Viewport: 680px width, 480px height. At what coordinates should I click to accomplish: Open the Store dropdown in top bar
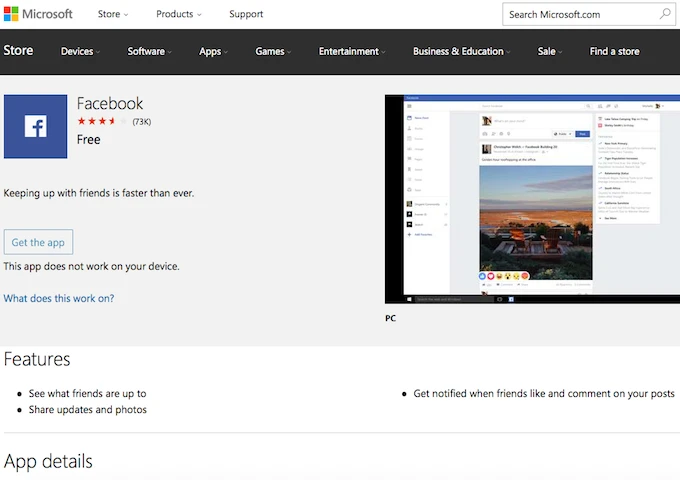(x=113, y=14)
